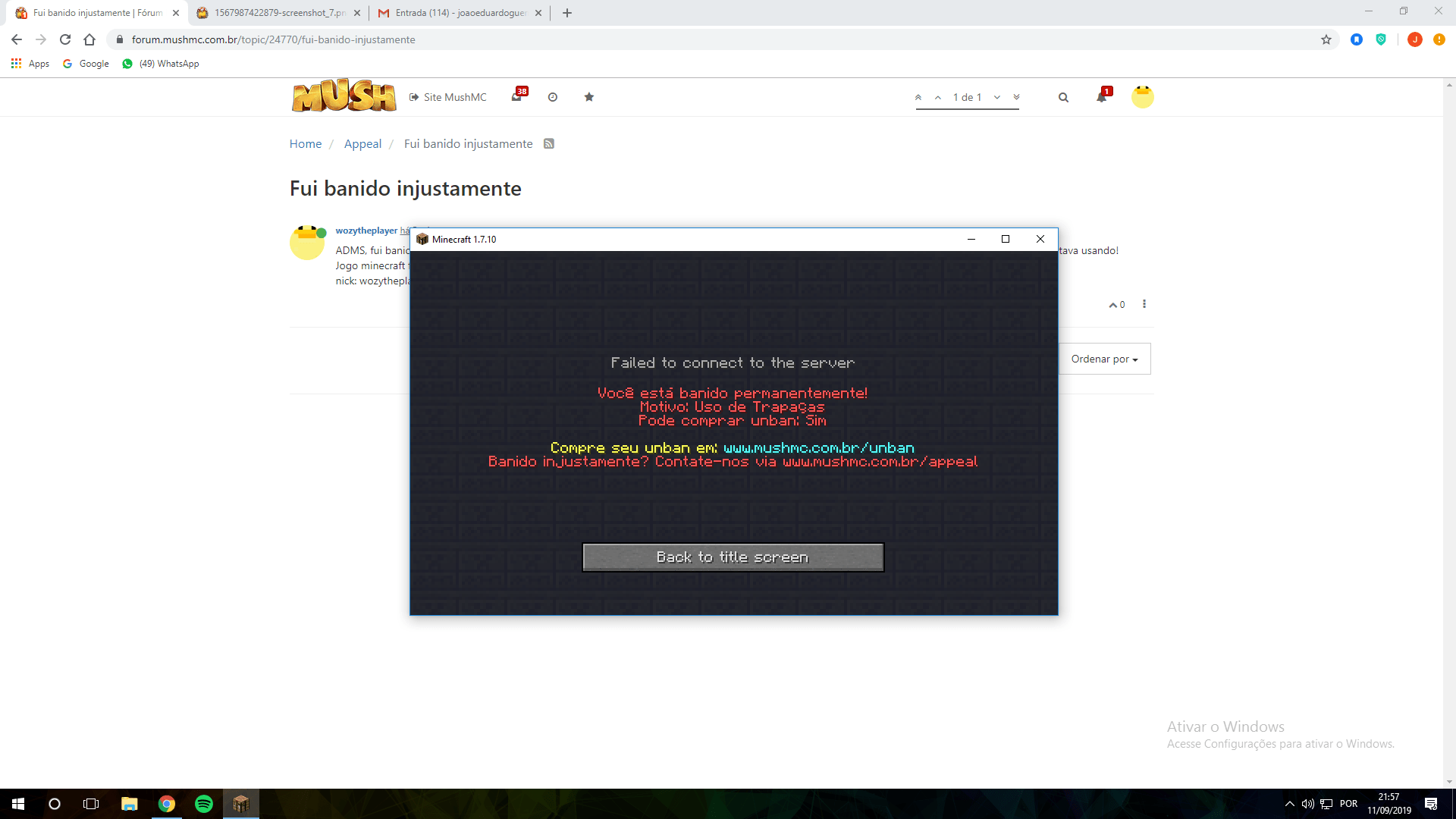
Task: Click the 1 de 1 post index
Action: [968, 97]
